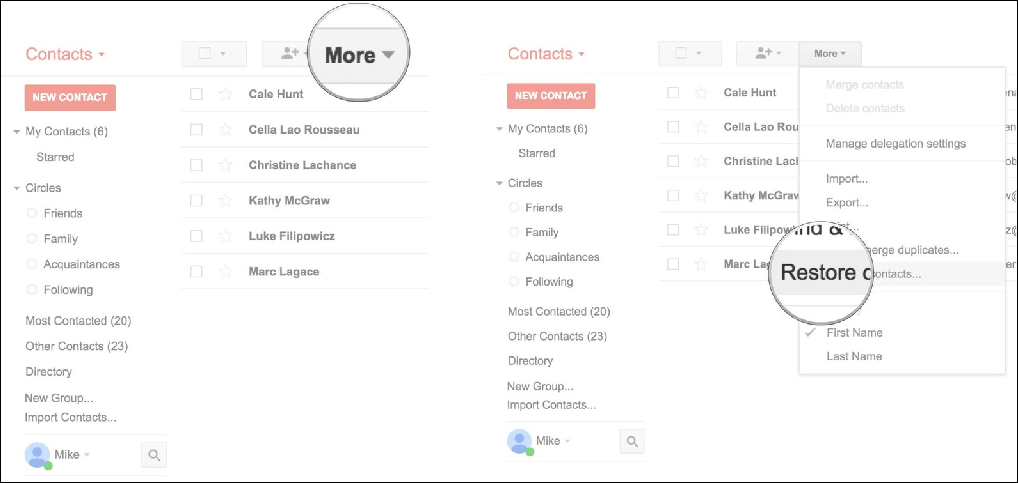This screenshot has height=483, width=1018.
Task: Star the Cale Hunt contact in left list
Action: pos(225,94)
